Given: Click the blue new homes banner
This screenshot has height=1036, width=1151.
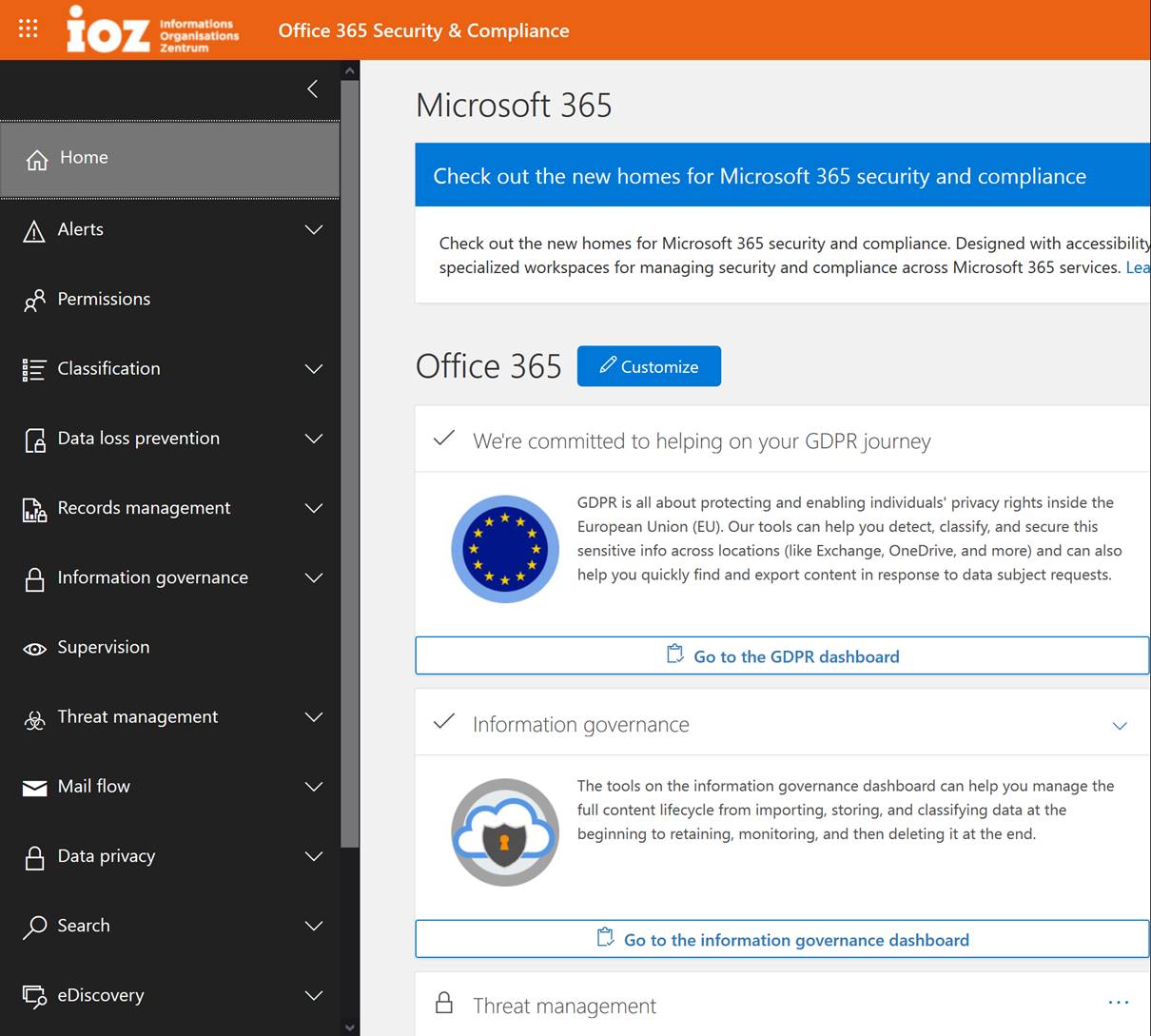Looking at the screenshot, I should point(783,175).
